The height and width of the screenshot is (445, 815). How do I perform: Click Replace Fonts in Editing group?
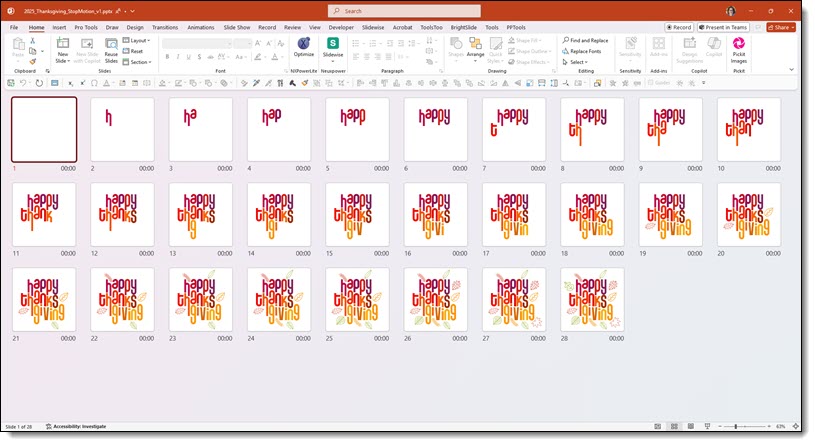[x=584, y=51]
